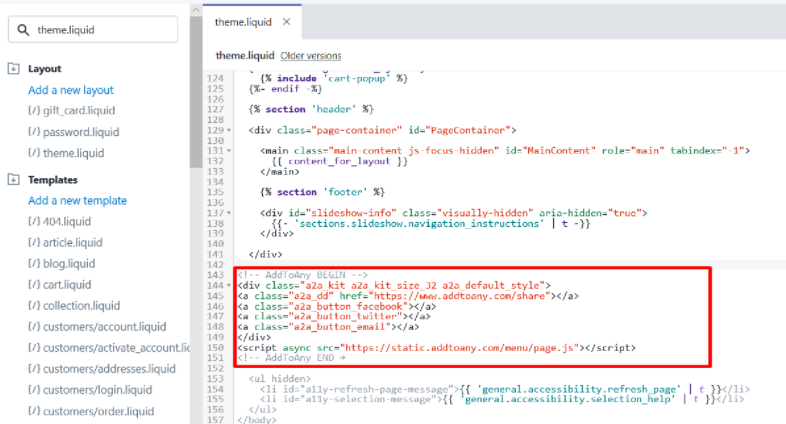Viewport: 786px width, 424px height.
Task: Click file icon beside collection.liquid
Action: [x=34, y=306]
